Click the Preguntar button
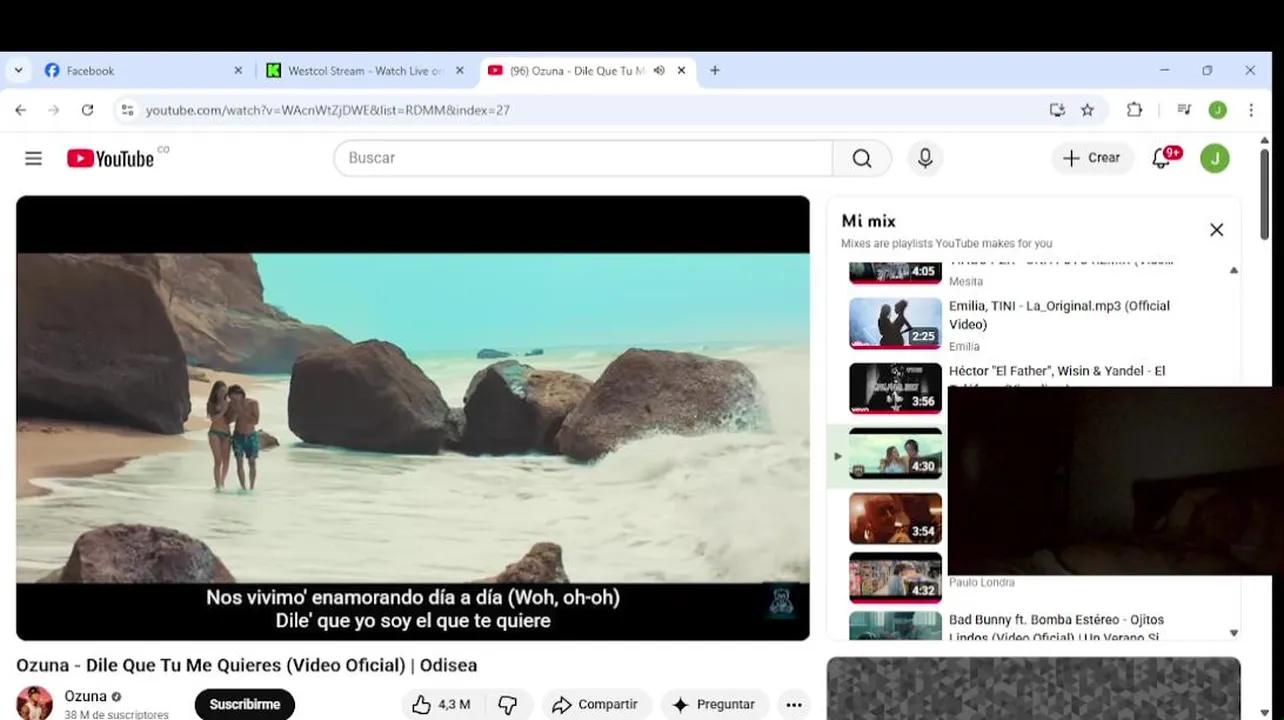Viewport: 1284px width, 720px height. click(x=715, y=705)
